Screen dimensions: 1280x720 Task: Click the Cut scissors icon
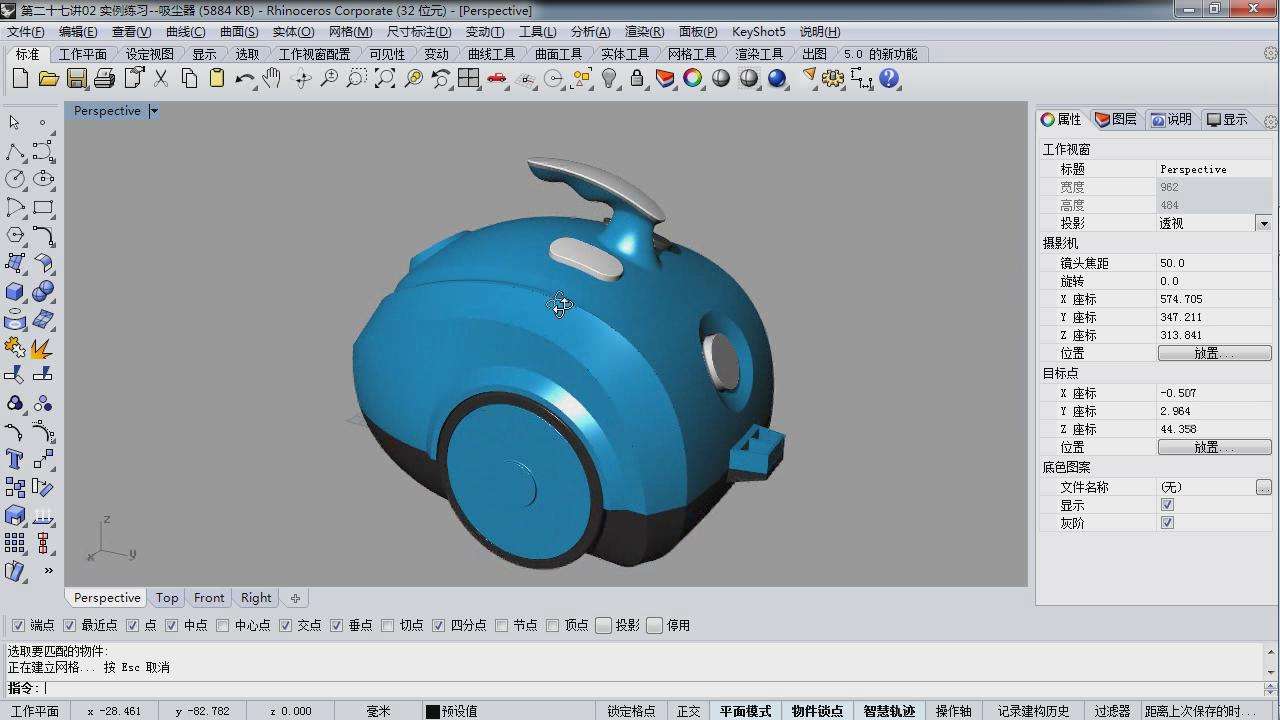click(x=160, y=78)
